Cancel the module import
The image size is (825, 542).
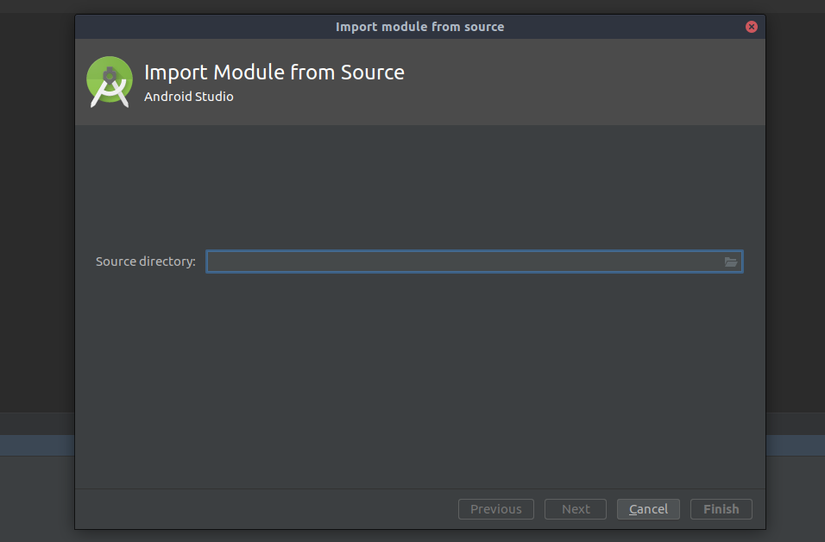click(648, 509)
